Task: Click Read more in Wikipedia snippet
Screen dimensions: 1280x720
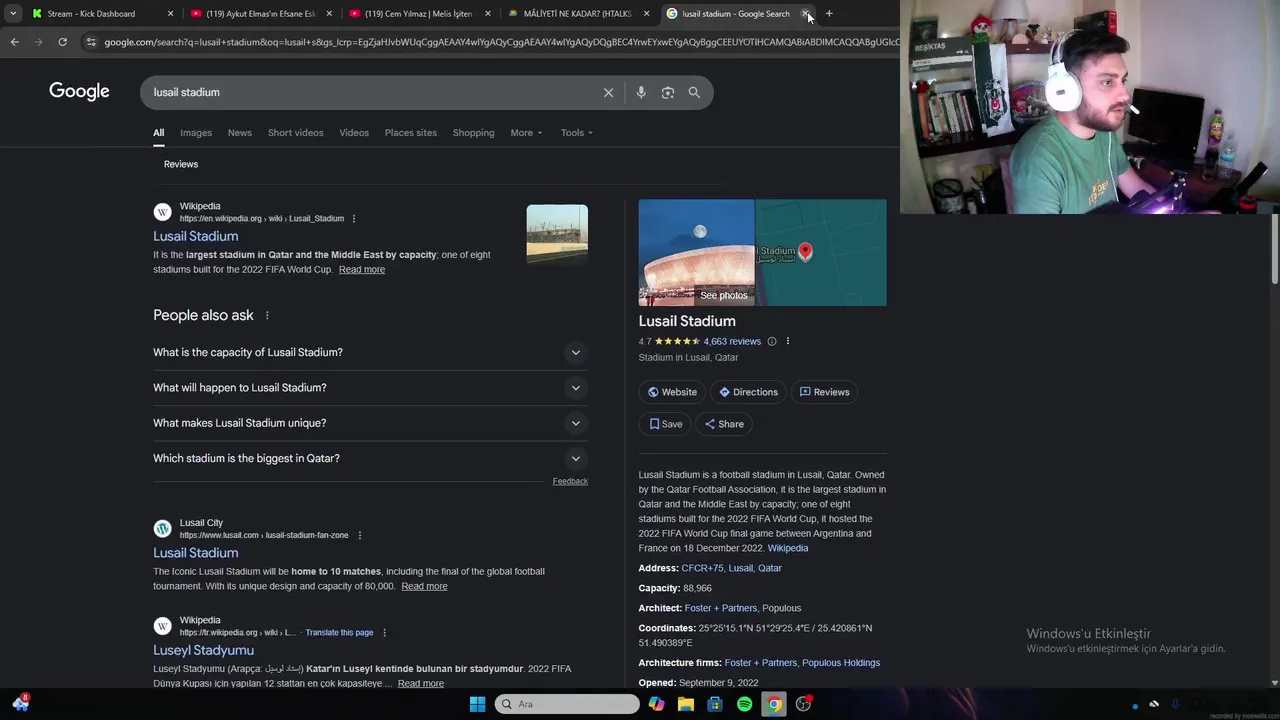Action: coord(362,270)
